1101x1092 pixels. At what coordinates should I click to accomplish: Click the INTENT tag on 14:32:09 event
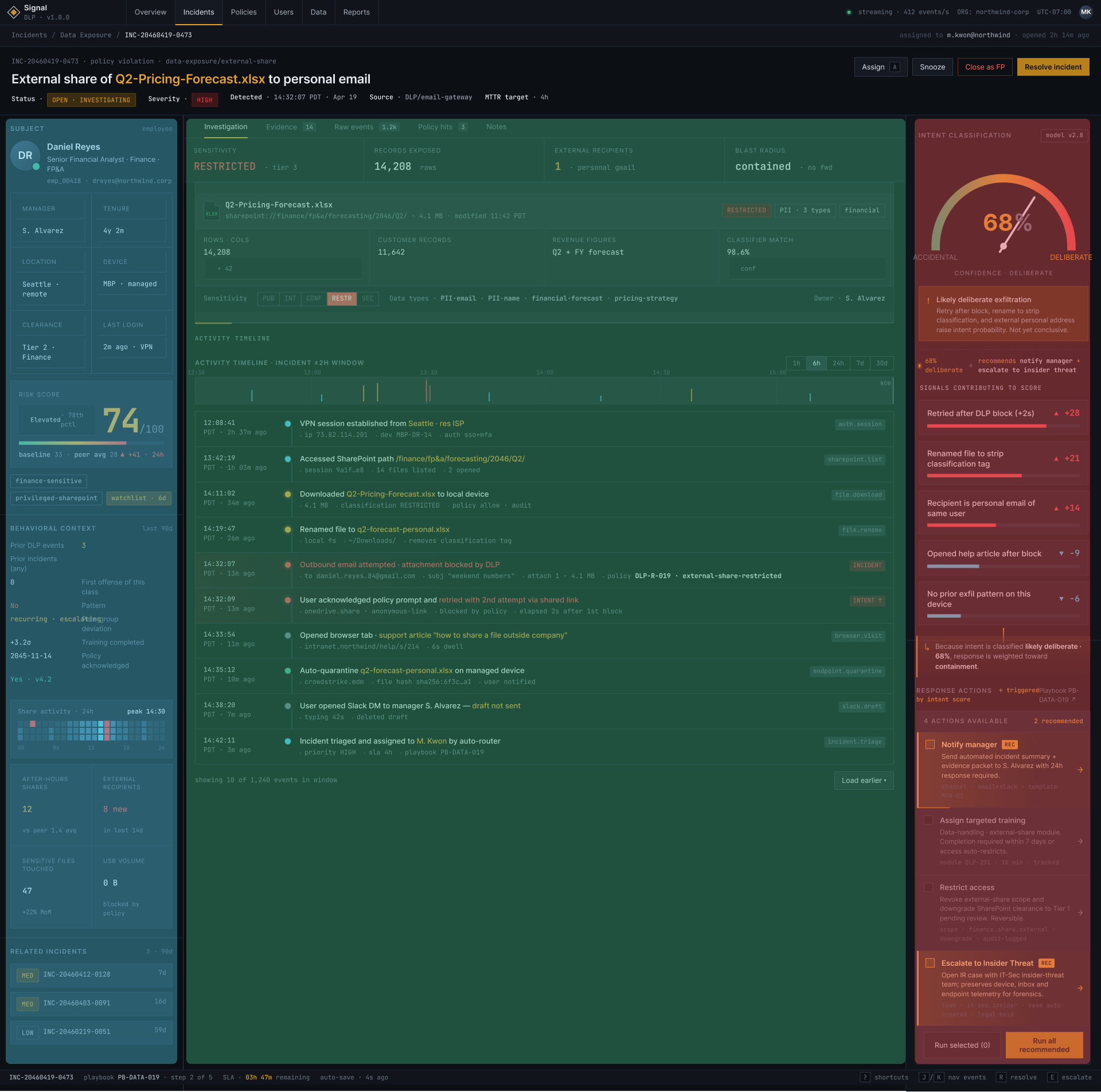click(867, 601)
